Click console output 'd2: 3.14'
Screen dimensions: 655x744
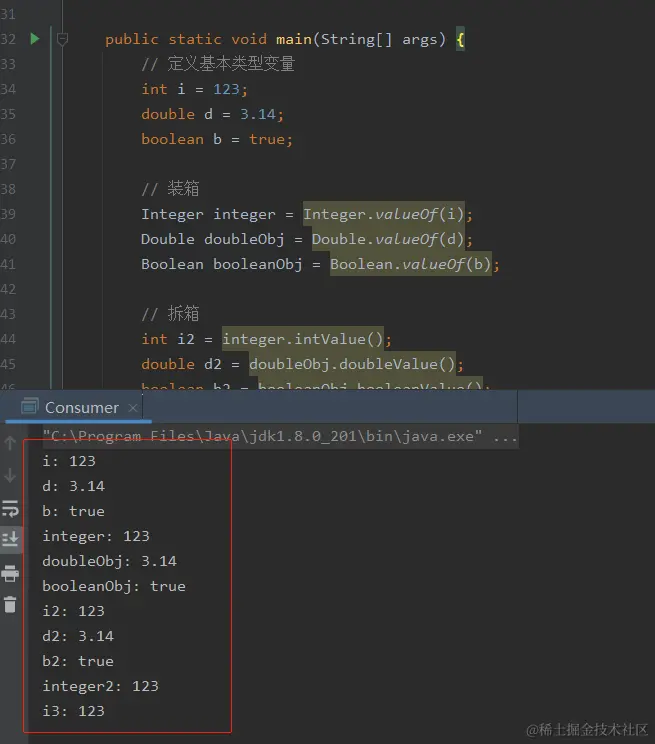click(x=78, y=636)
